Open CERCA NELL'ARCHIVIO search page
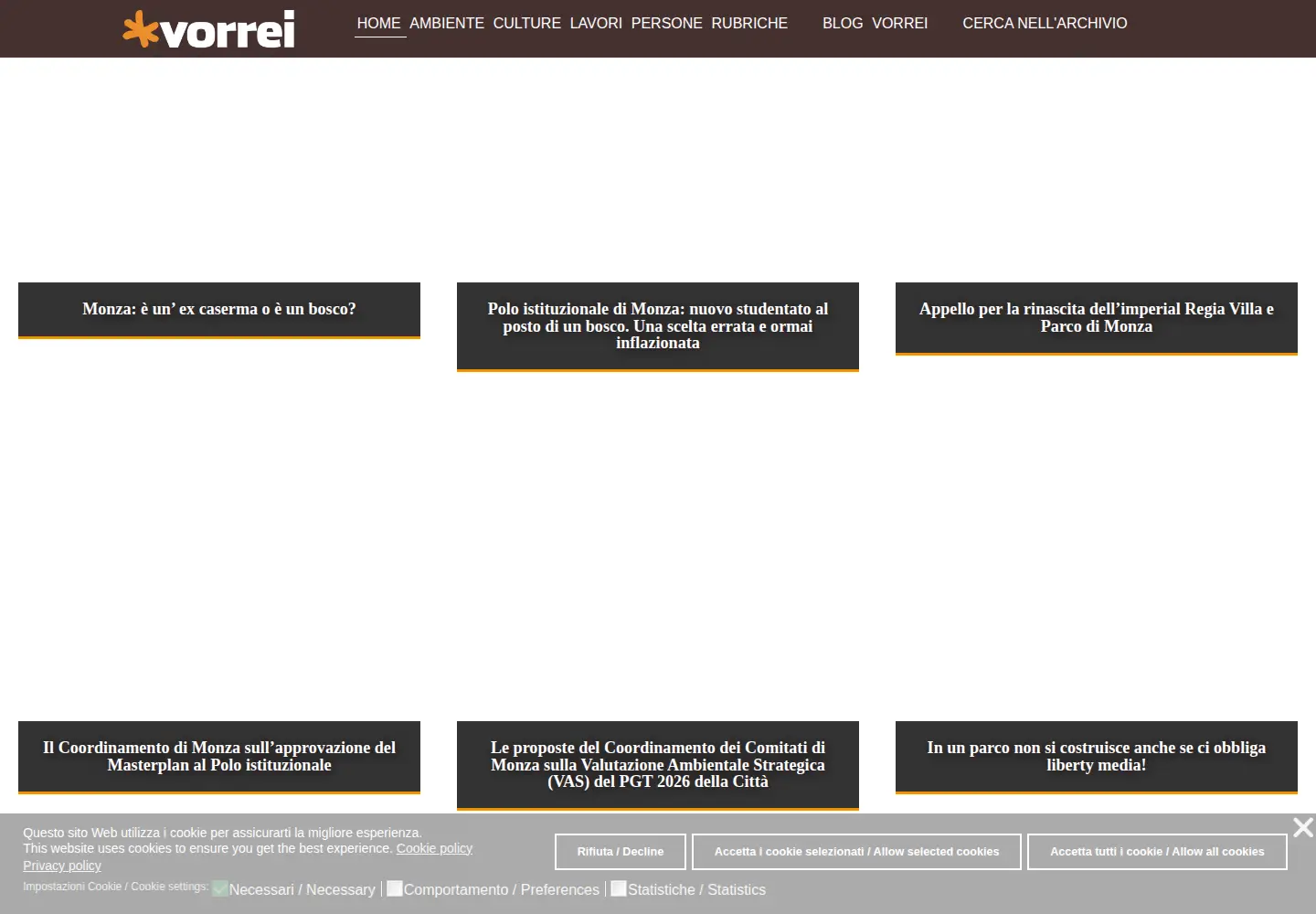The image size is (1316, 914). (1045, 24)
